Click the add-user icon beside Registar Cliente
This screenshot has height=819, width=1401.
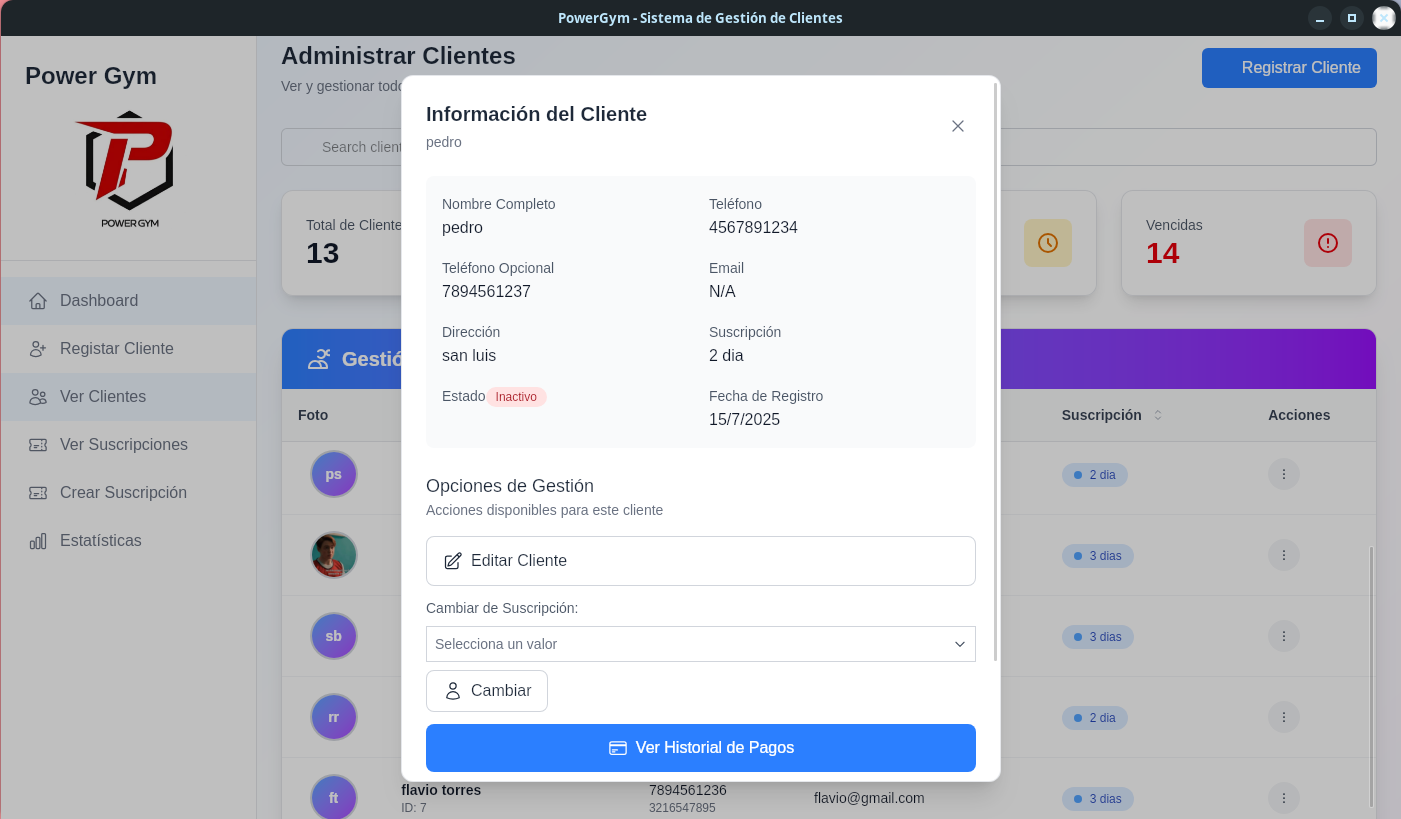point(38,349)
